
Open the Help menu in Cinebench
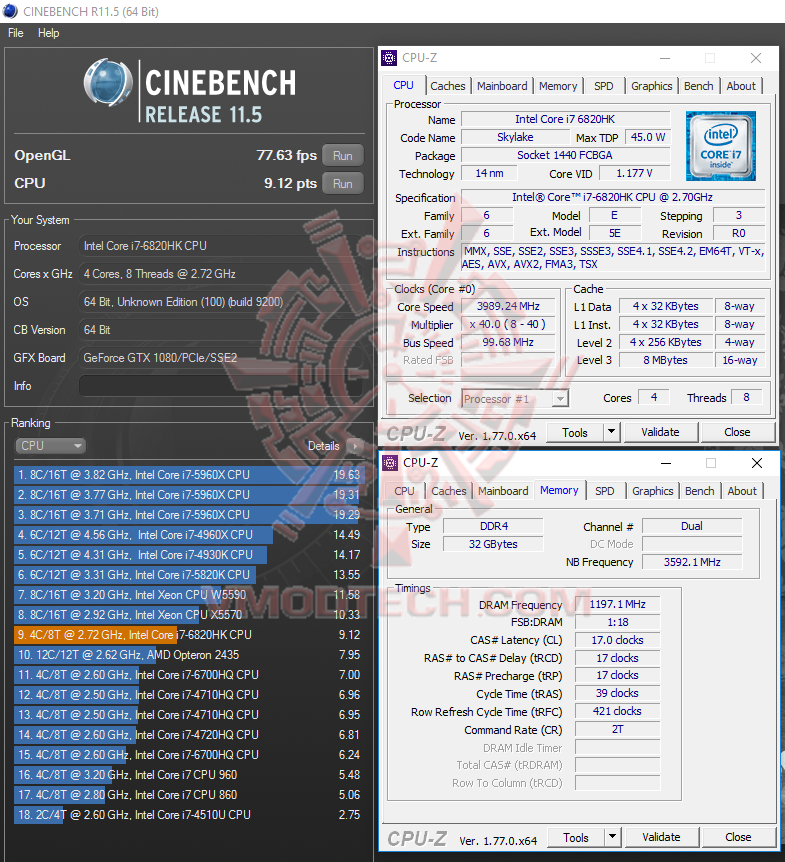click(x=48, y=33)
